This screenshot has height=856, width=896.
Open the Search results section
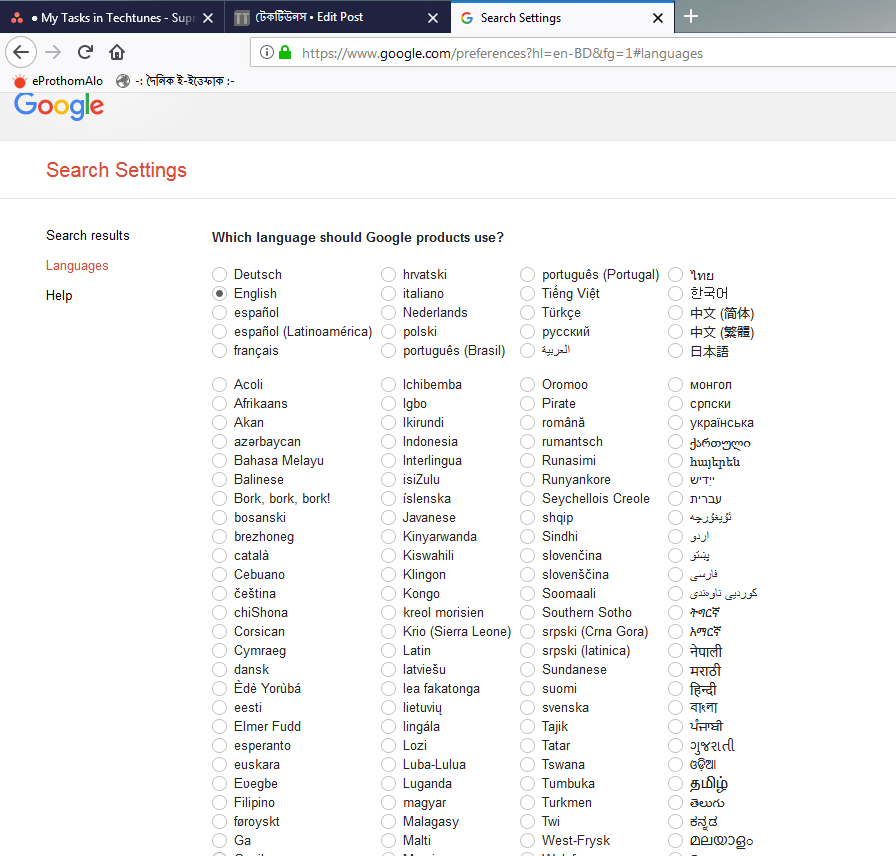pyautogui.click(x=88, y=235)
